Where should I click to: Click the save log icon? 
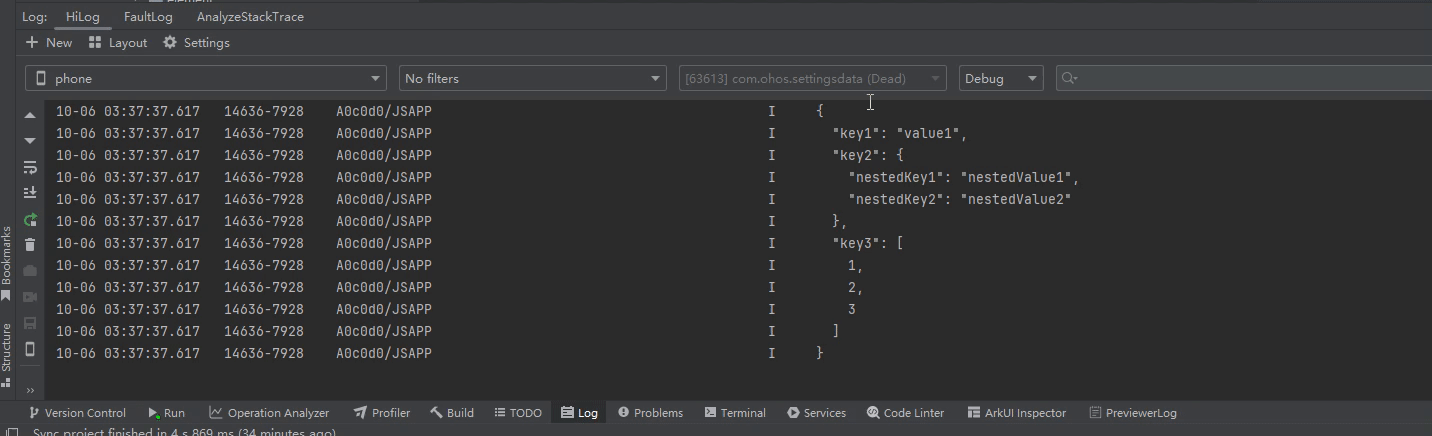pyautogui.click(x=30, y=323)
